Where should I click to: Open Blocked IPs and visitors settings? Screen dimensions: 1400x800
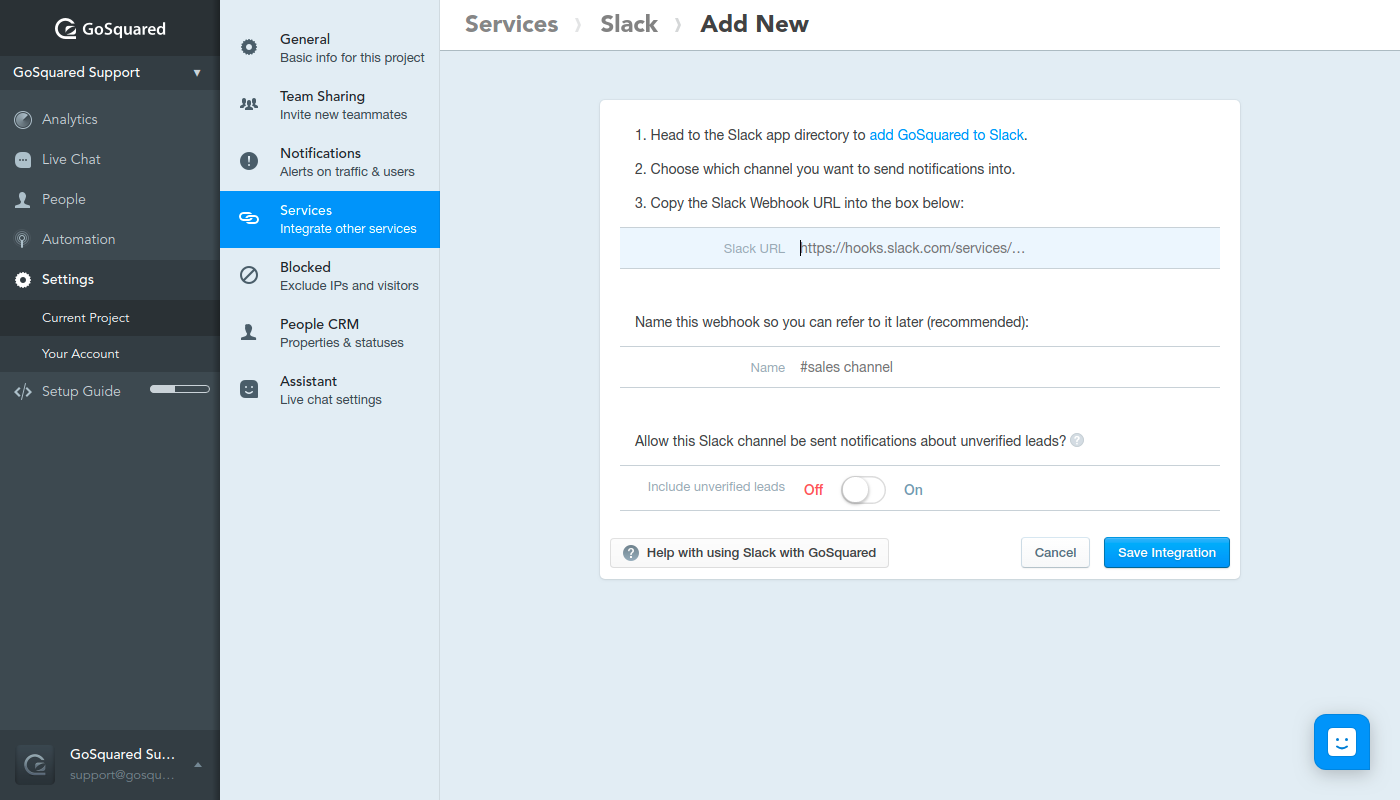pyautogui.click(x=329, y=276)
